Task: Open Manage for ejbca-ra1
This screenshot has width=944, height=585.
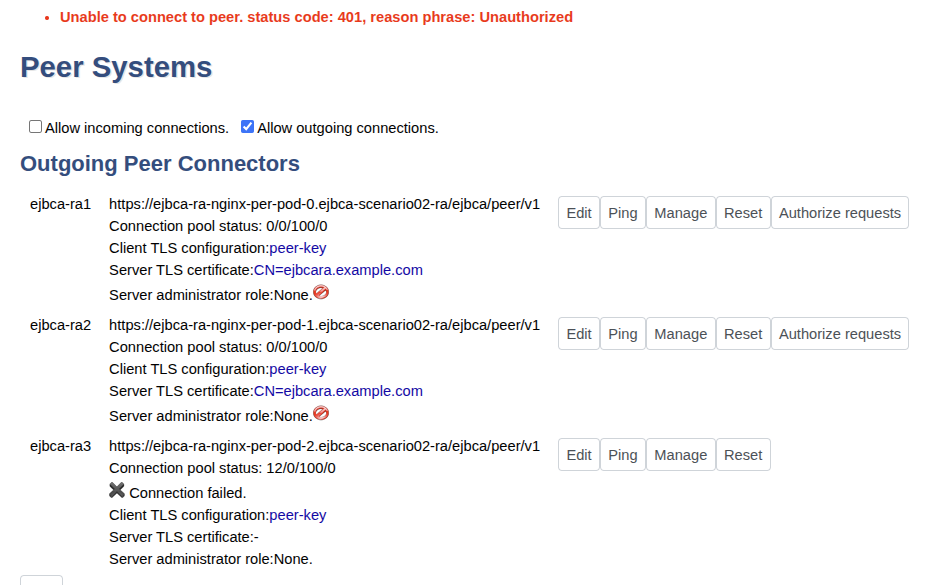Action: (x=680, y=213)
